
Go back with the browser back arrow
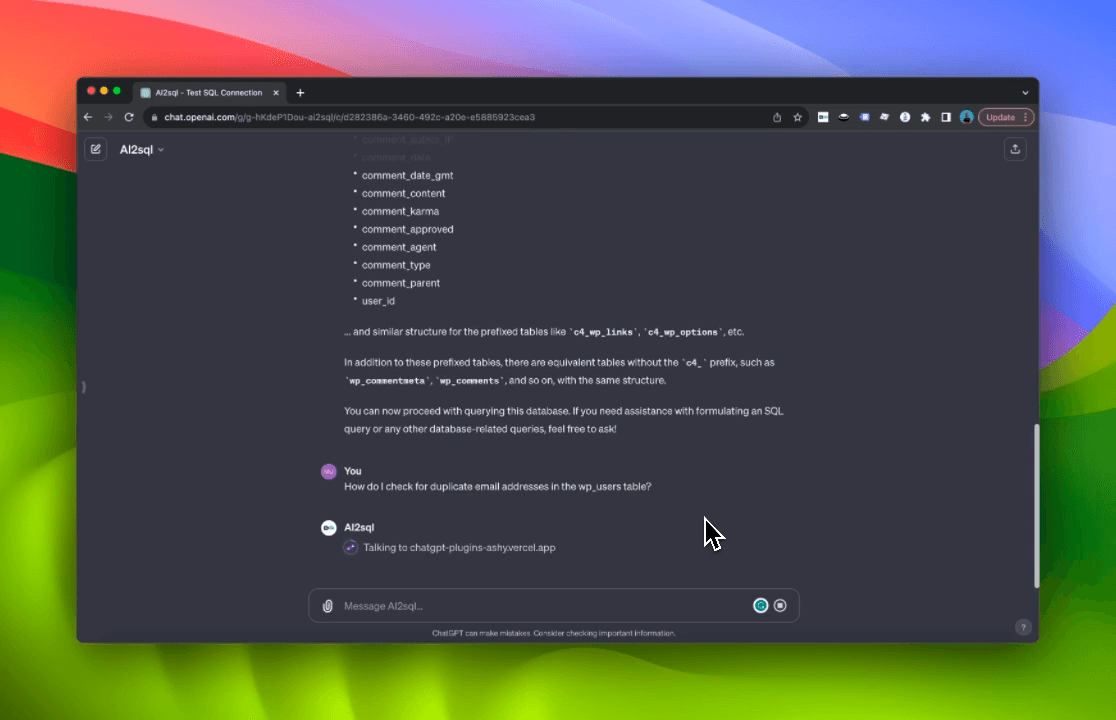pyautogui.click(x=88, y=117)
